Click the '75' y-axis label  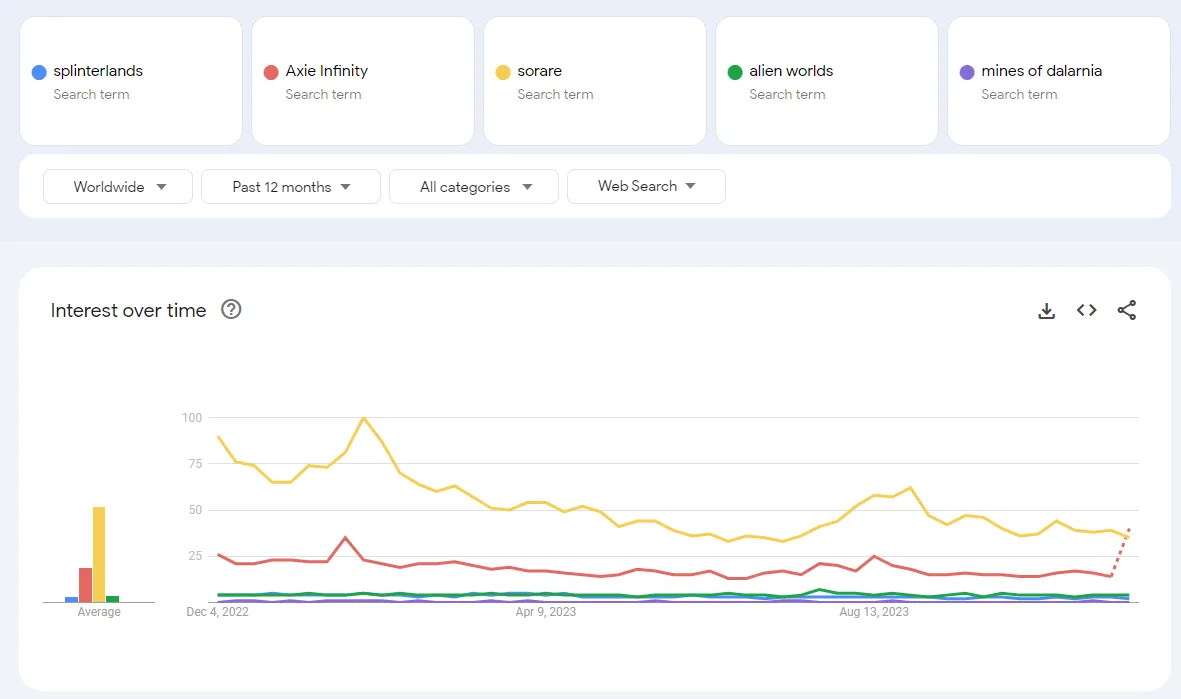(x=195, y=463)
